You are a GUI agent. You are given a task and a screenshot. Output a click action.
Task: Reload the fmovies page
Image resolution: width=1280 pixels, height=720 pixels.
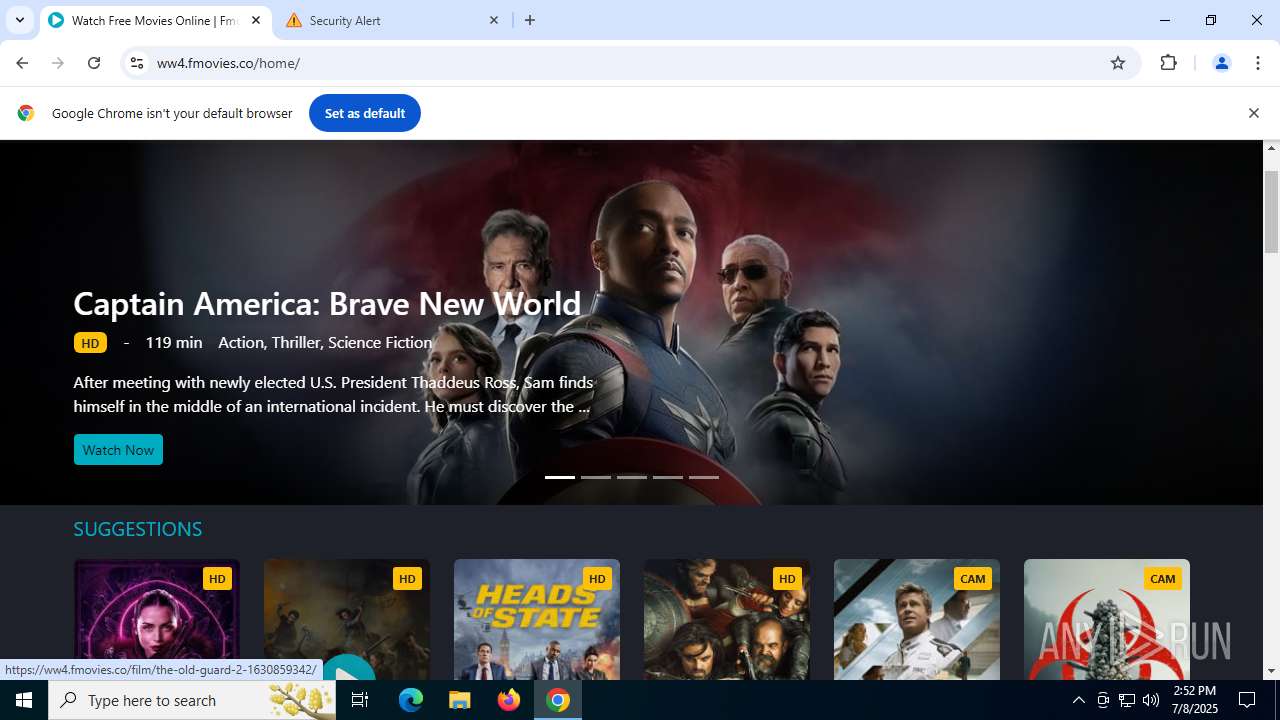94,63
